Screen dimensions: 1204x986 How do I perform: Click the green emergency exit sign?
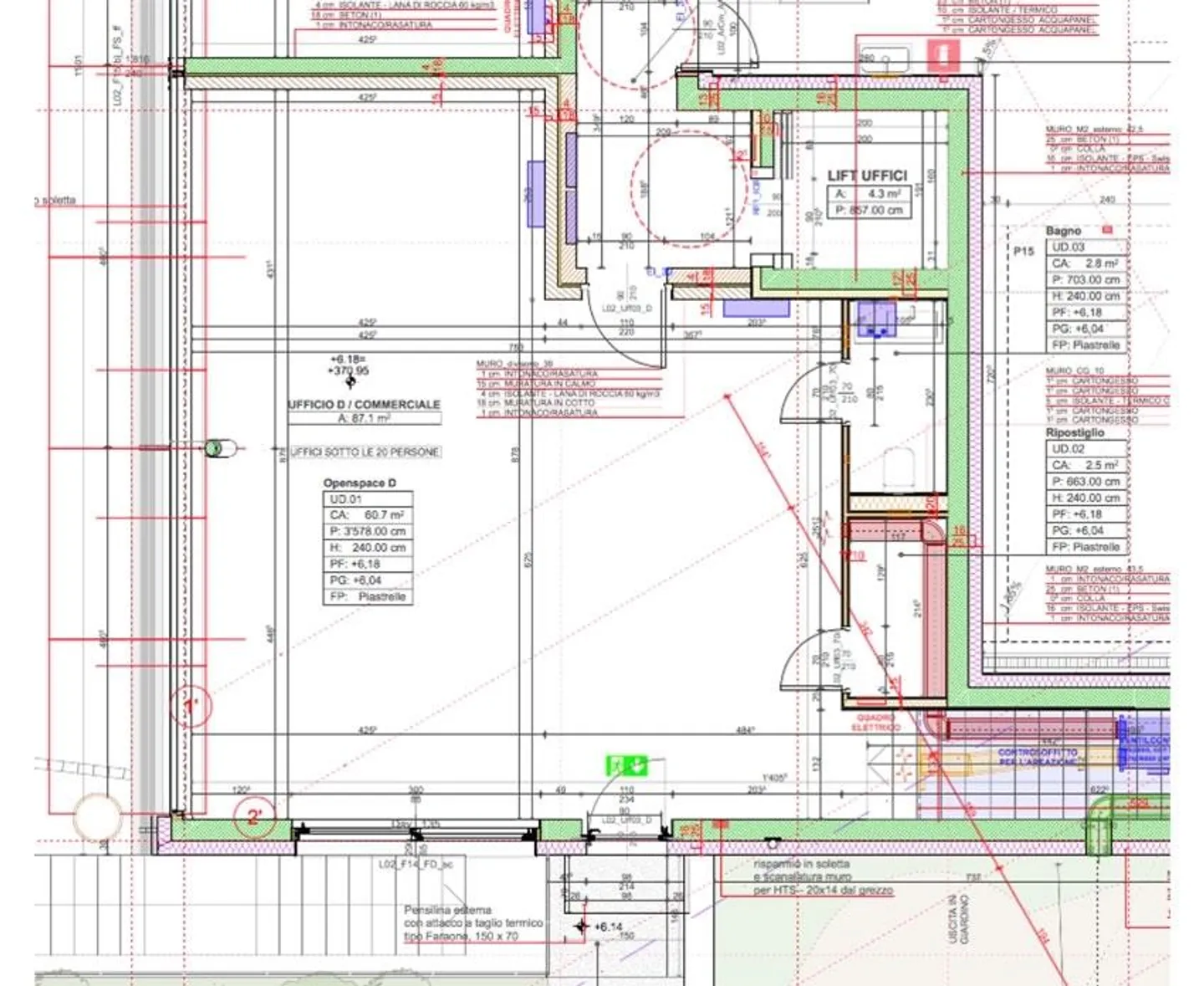tap(626, 764)
